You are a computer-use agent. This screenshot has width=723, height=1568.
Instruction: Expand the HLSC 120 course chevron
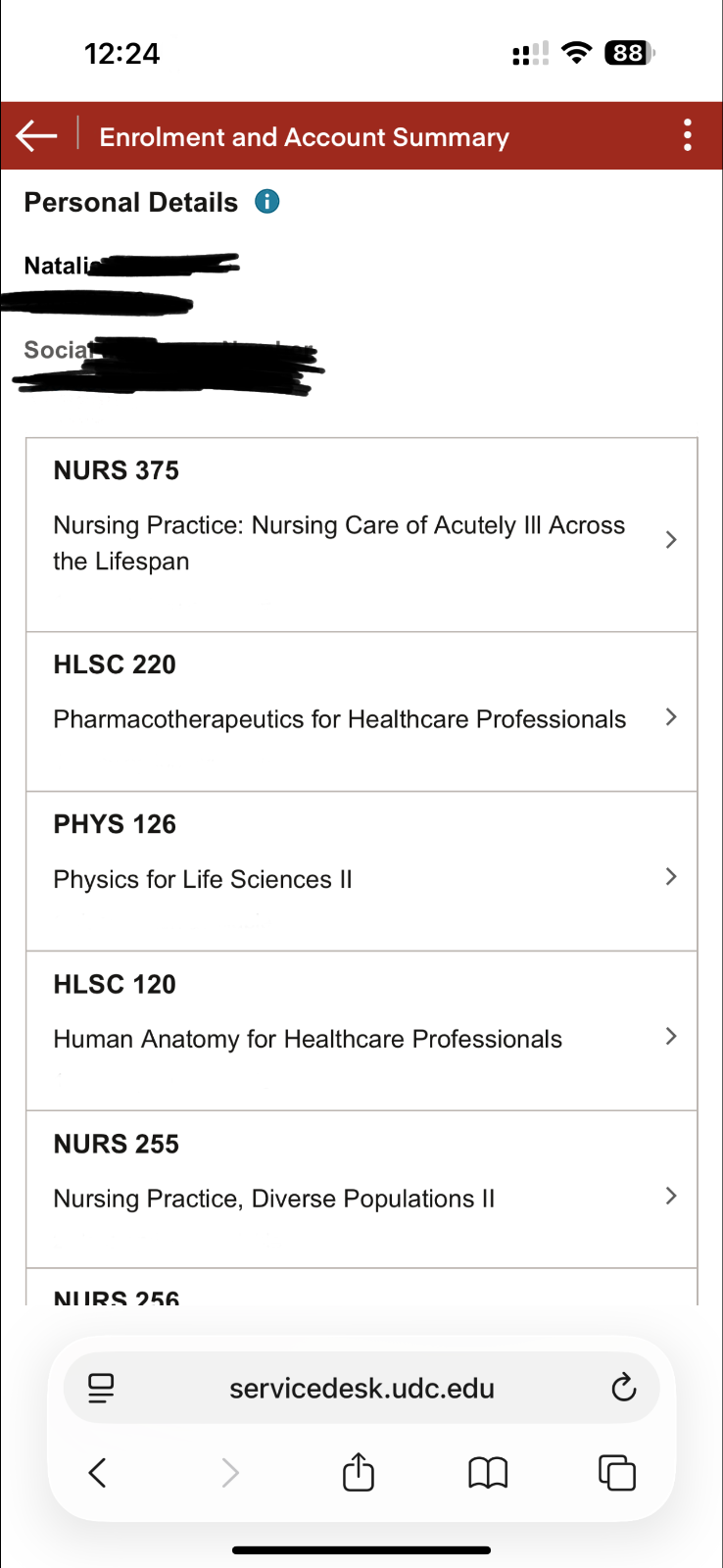(671, 1037)
